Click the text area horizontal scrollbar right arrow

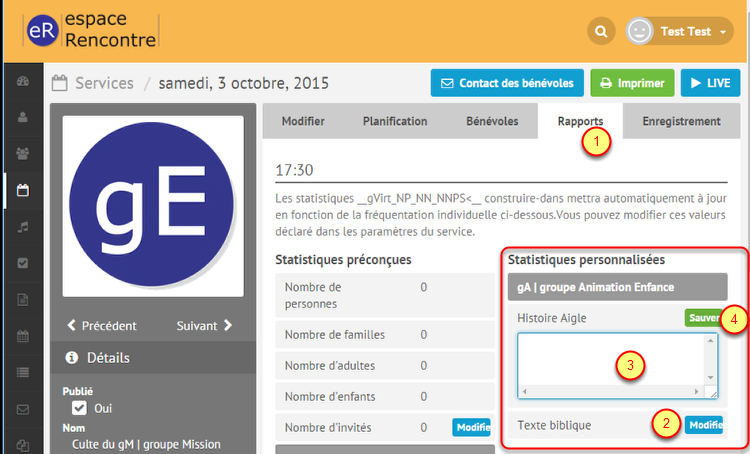[696, 391]
